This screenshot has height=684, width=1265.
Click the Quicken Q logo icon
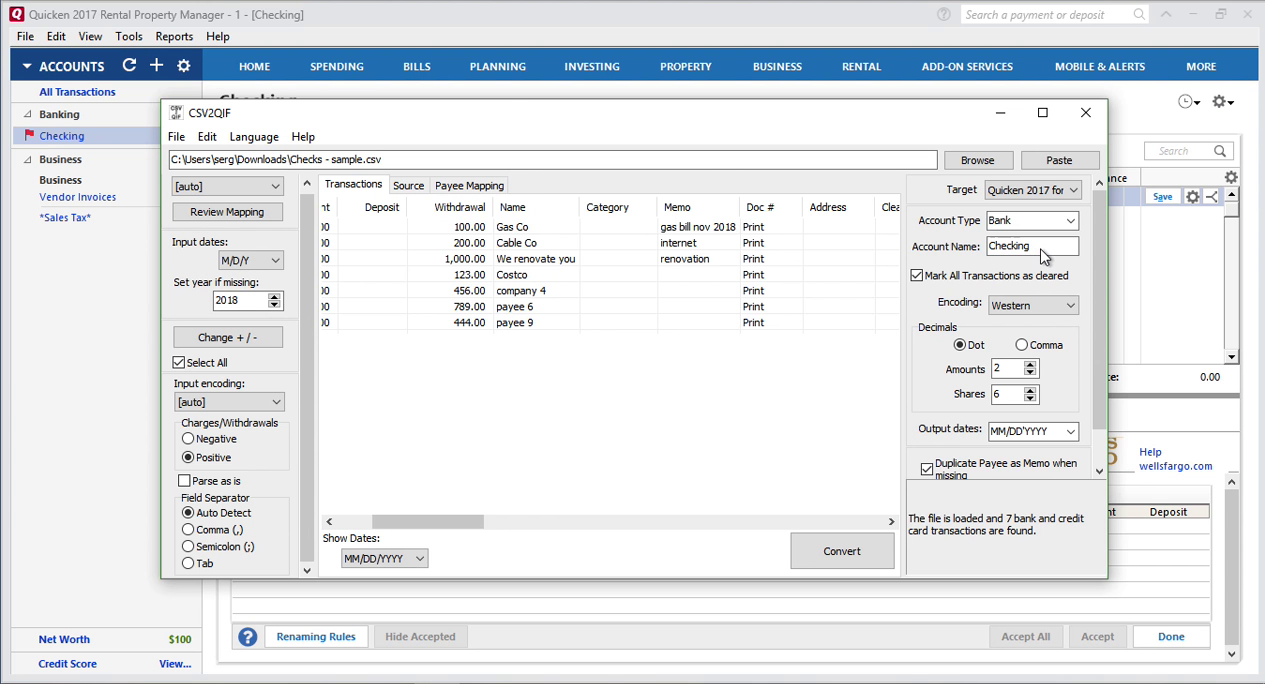point(16,14)
